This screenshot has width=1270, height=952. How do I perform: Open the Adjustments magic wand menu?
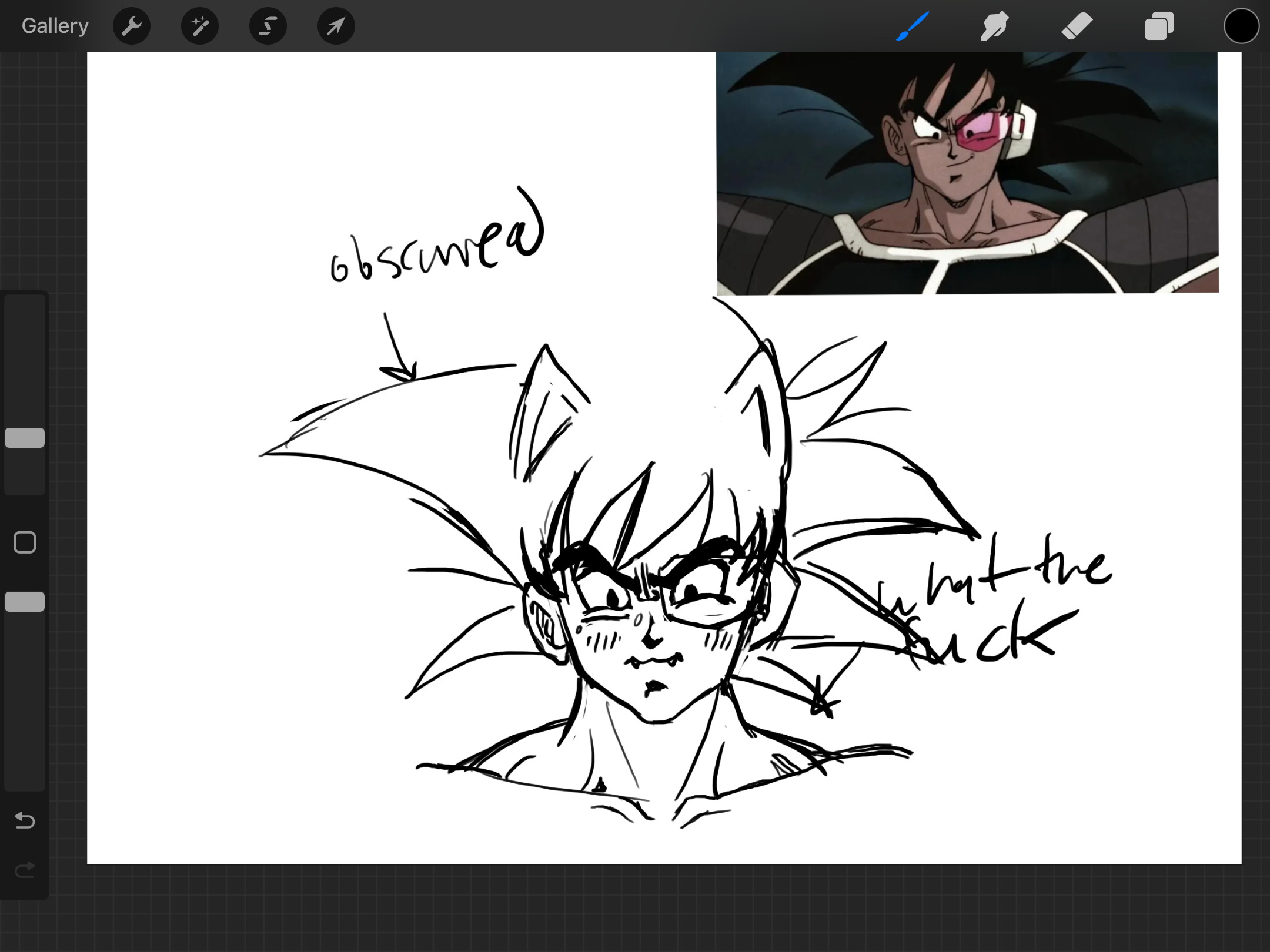click(200, 26)
